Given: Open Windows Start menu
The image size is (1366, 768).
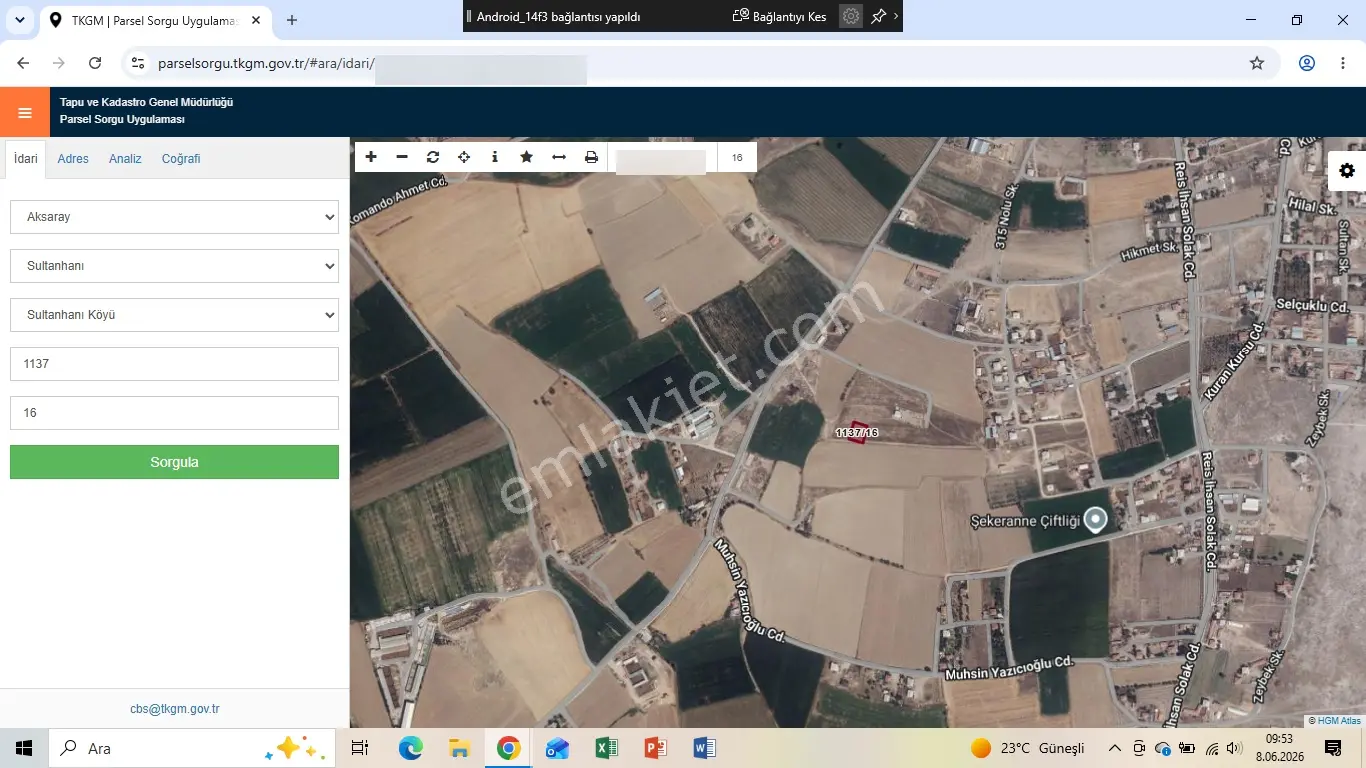Looking at the screenshot, I should coord(24,748).
